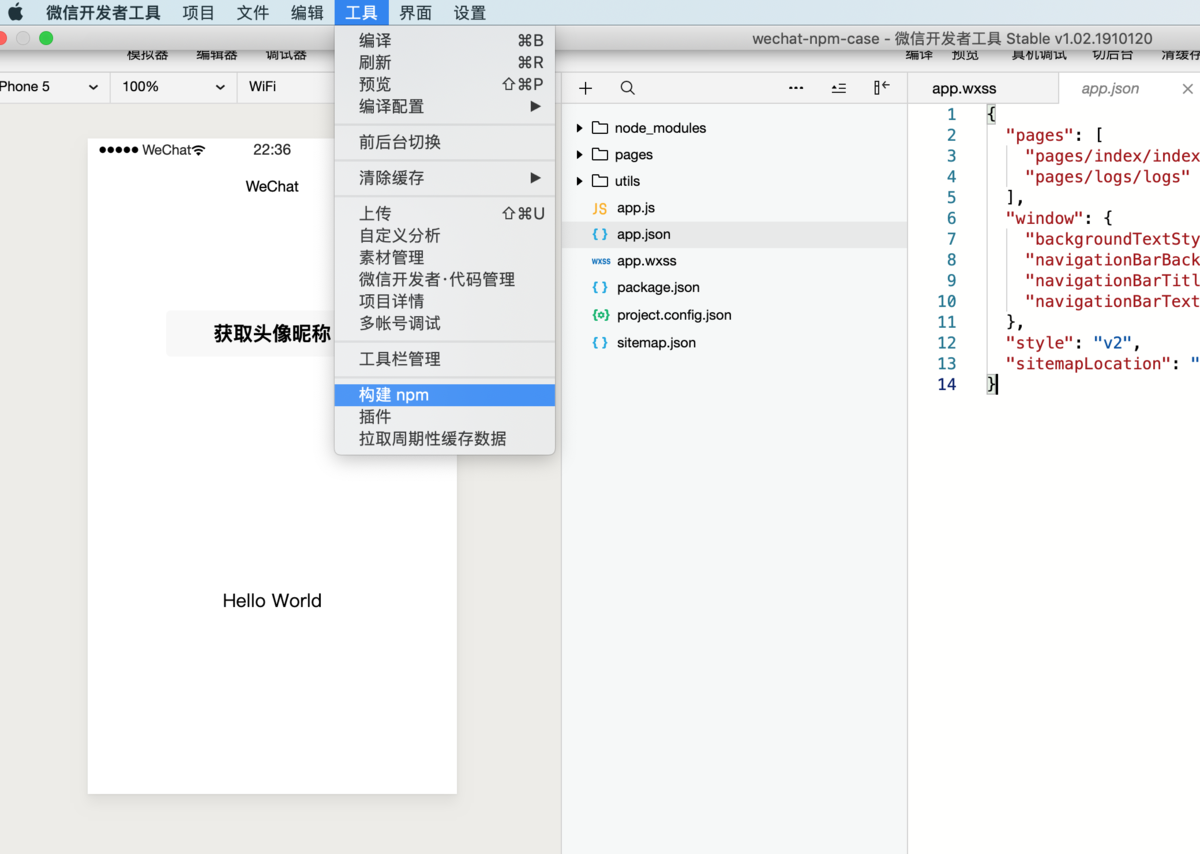Select 自定义分析 menu entry
This screenshot has height=854, width=1200.
coord(445,236)
